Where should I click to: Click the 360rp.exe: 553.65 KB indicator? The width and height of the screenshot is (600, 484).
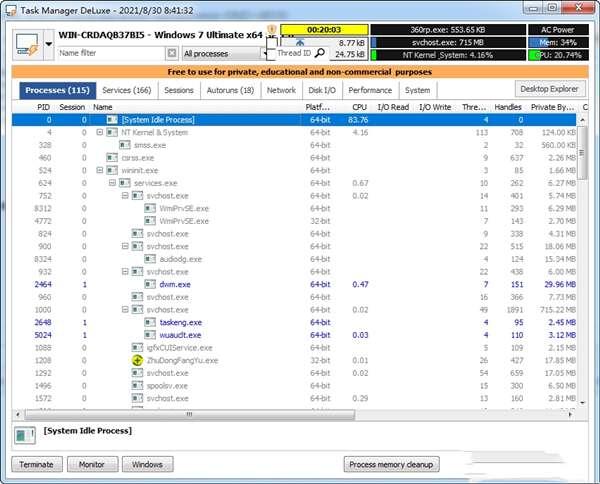(448, 30)
